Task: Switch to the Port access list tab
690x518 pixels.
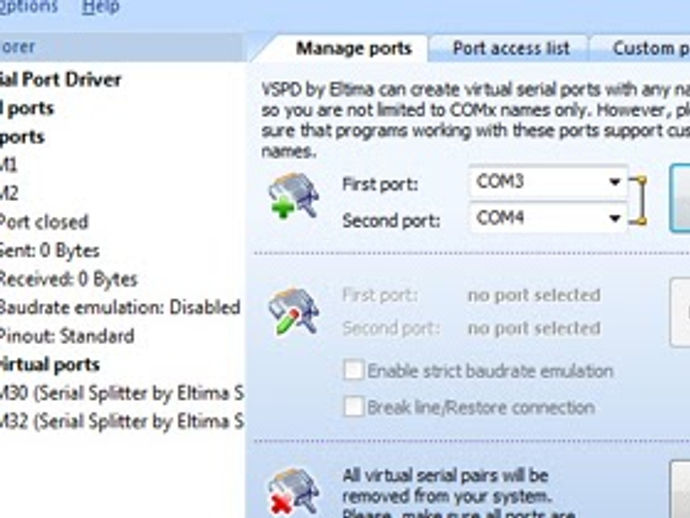Action: click(x=510, y=48)
